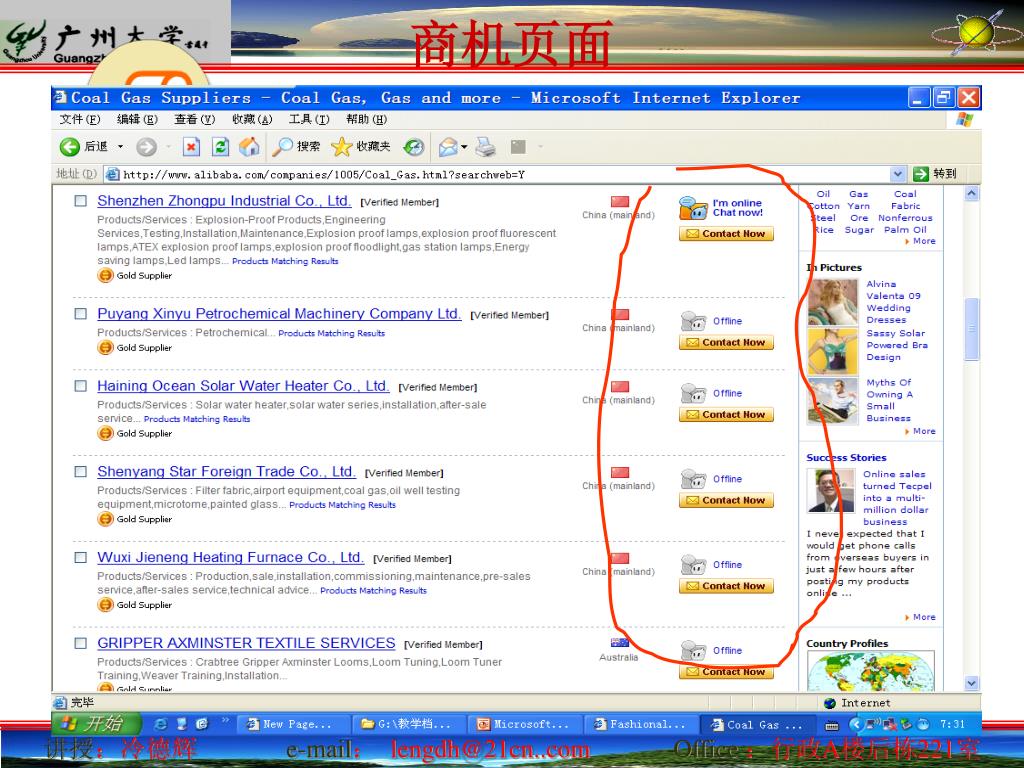The width and height of the screenshot is (1024, 768).
Task: Click the I'm online chat mascot icon
Action: (x=693, y=208)
